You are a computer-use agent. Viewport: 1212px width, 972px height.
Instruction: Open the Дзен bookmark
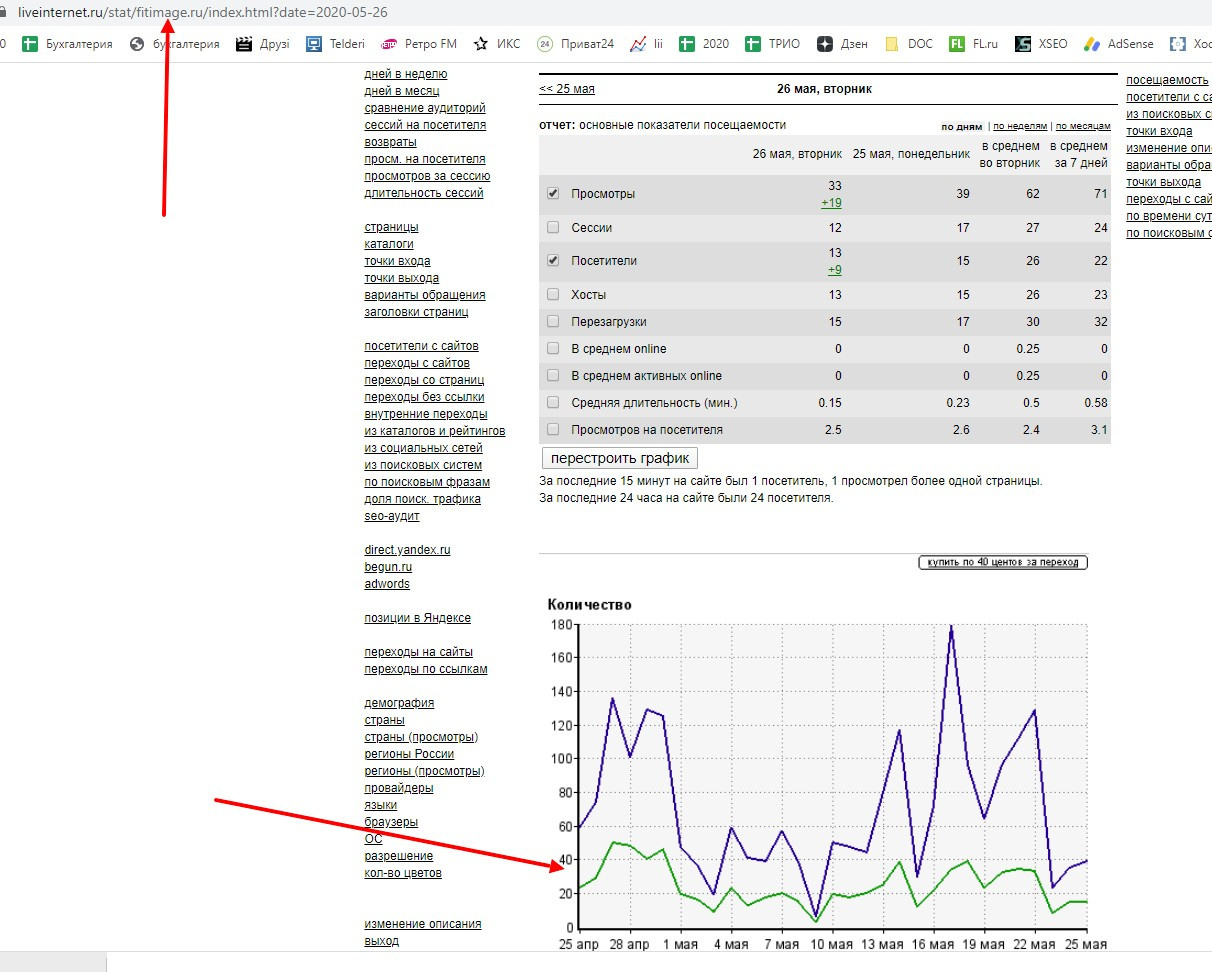(x=842, y=44)
